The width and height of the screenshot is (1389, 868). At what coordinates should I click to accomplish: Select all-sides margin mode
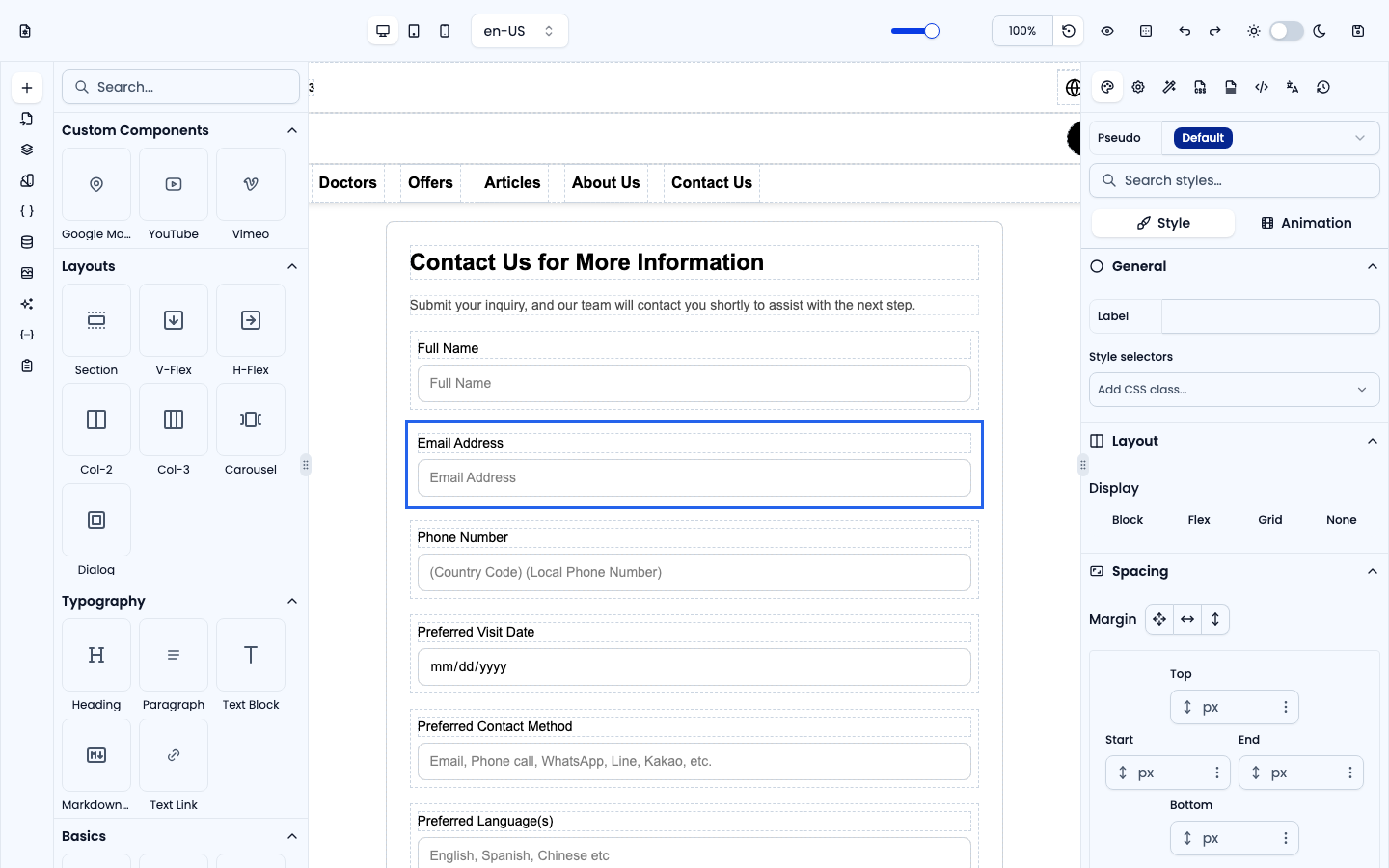tap(1159, 619)
